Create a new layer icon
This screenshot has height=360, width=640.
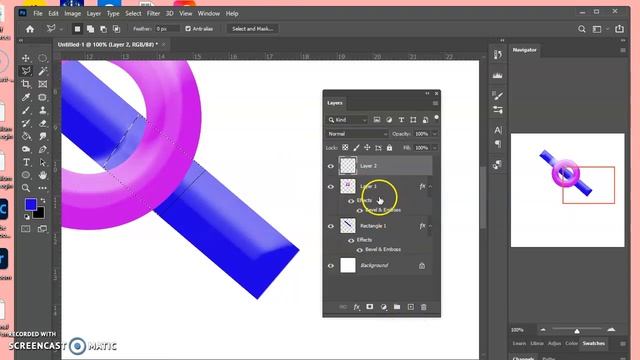[411, 307]
